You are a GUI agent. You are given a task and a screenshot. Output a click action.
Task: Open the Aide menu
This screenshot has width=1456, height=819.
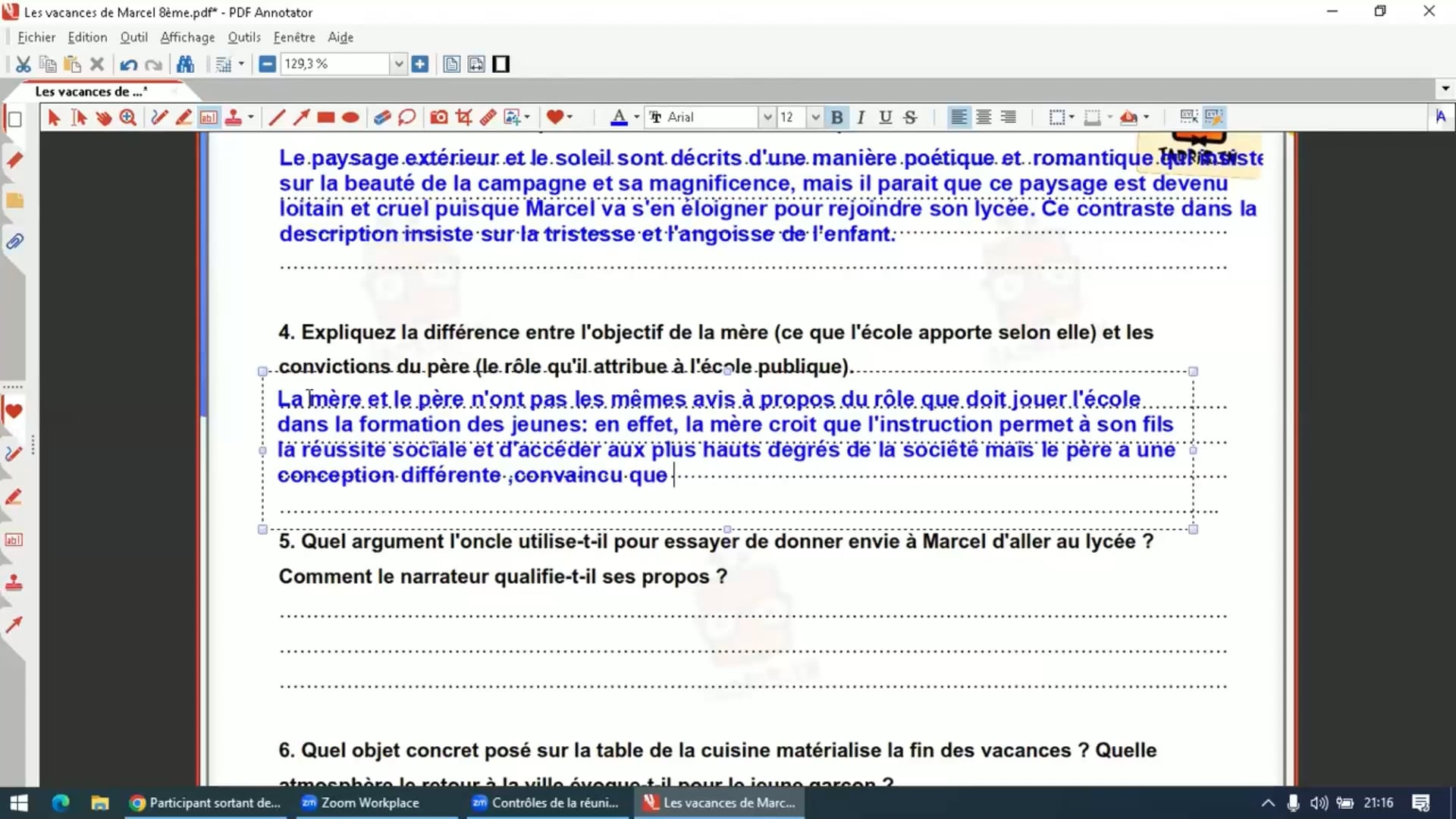point(340,37)
